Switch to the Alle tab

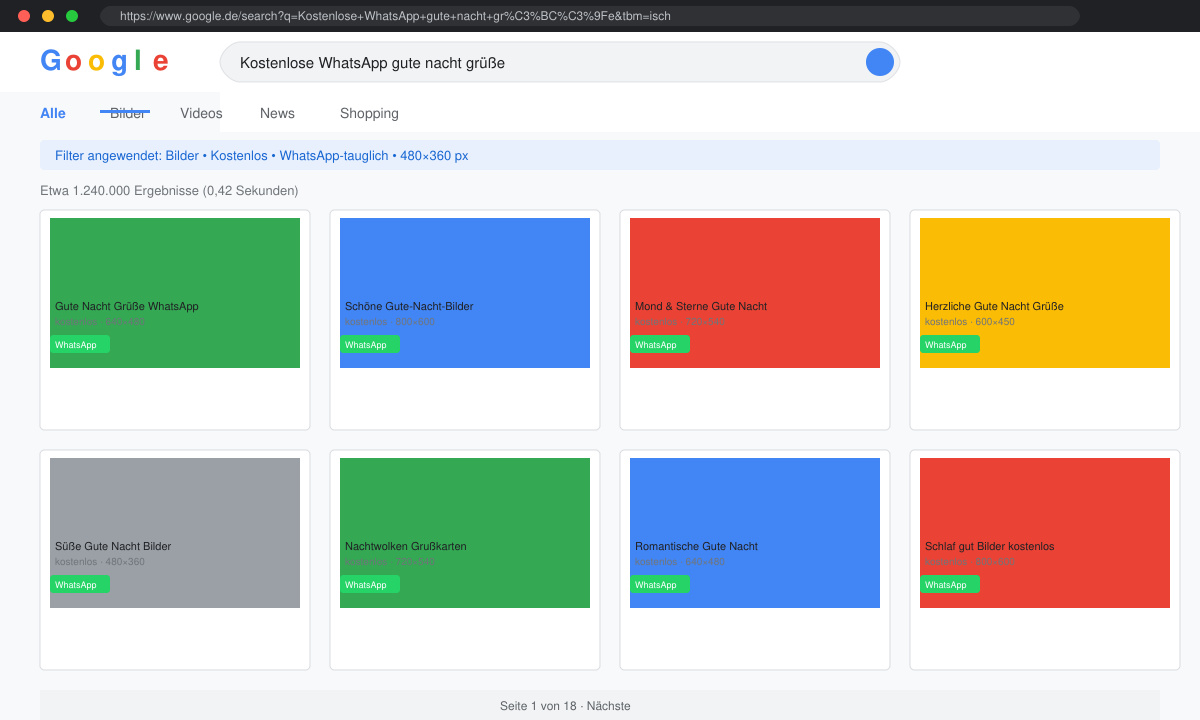click(x=53, y=113)
